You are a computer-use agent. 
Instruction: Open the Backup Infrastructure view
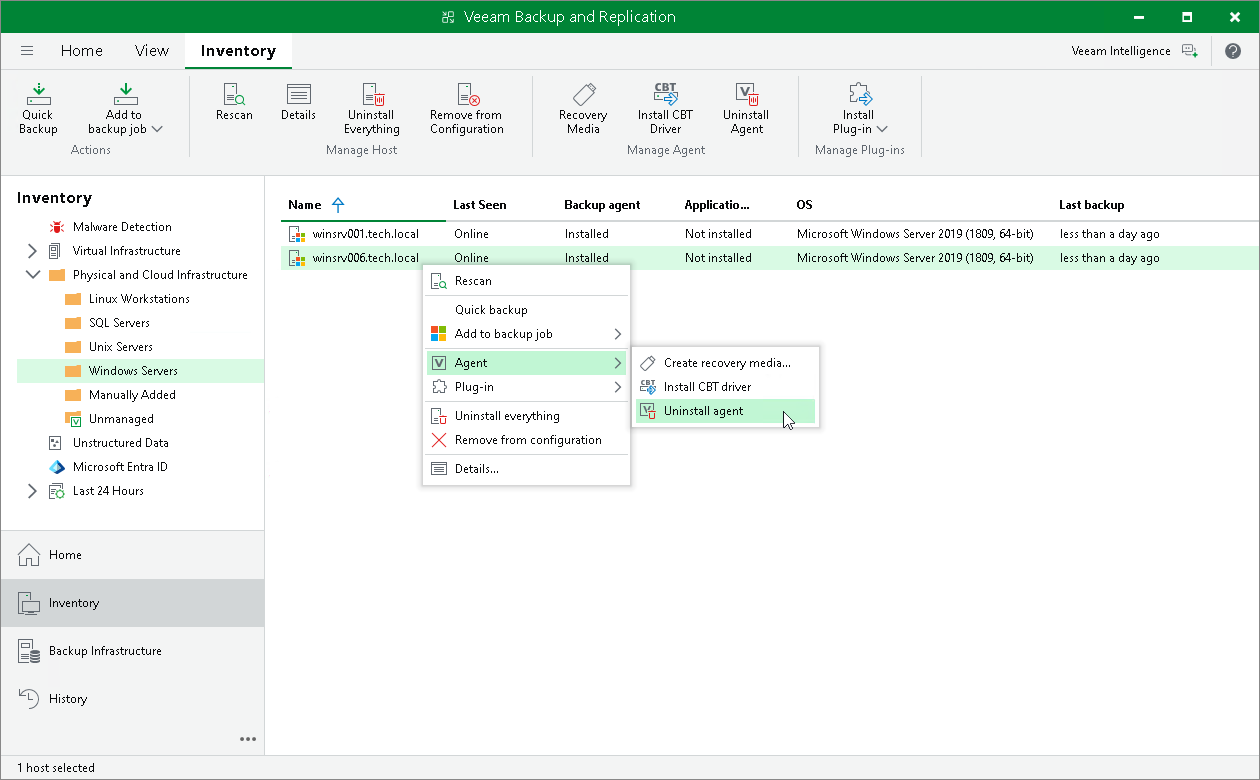(x=132, y=651)
